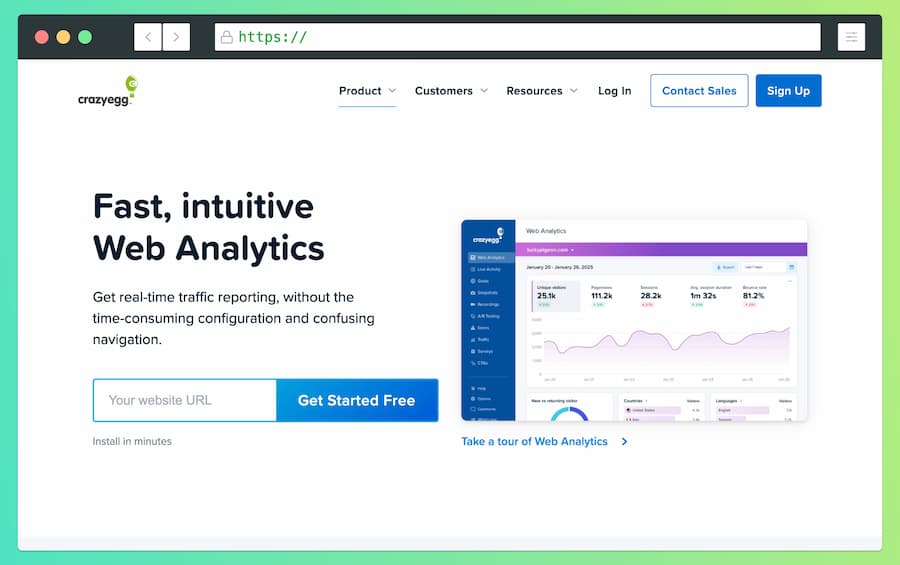Open the browser hamburger menu
Screen dimensions: 900x565
coord(851,37)
